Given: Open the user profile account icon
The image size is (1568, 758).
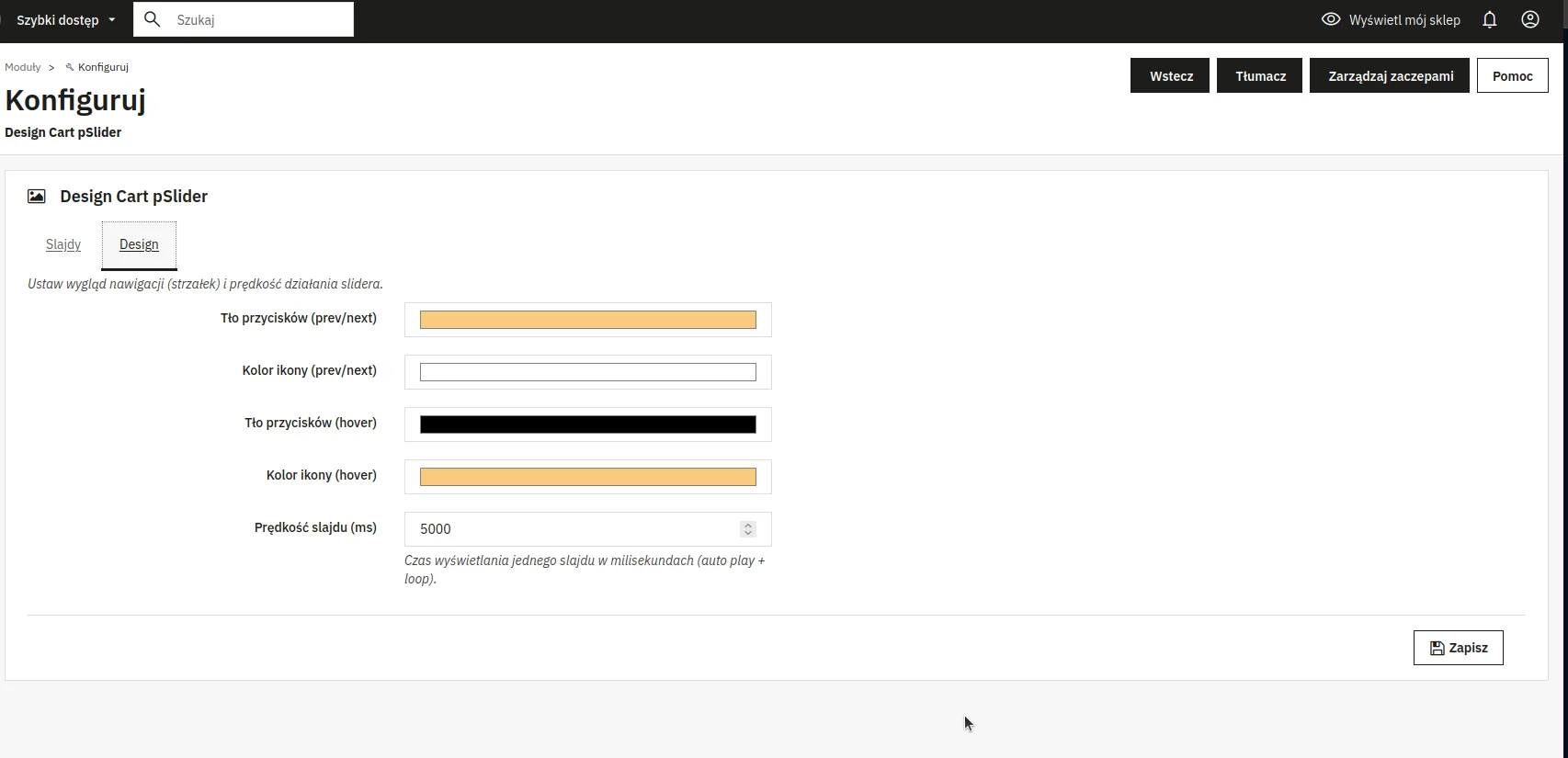Looking at the screenshot, I should coord(1530,20).
